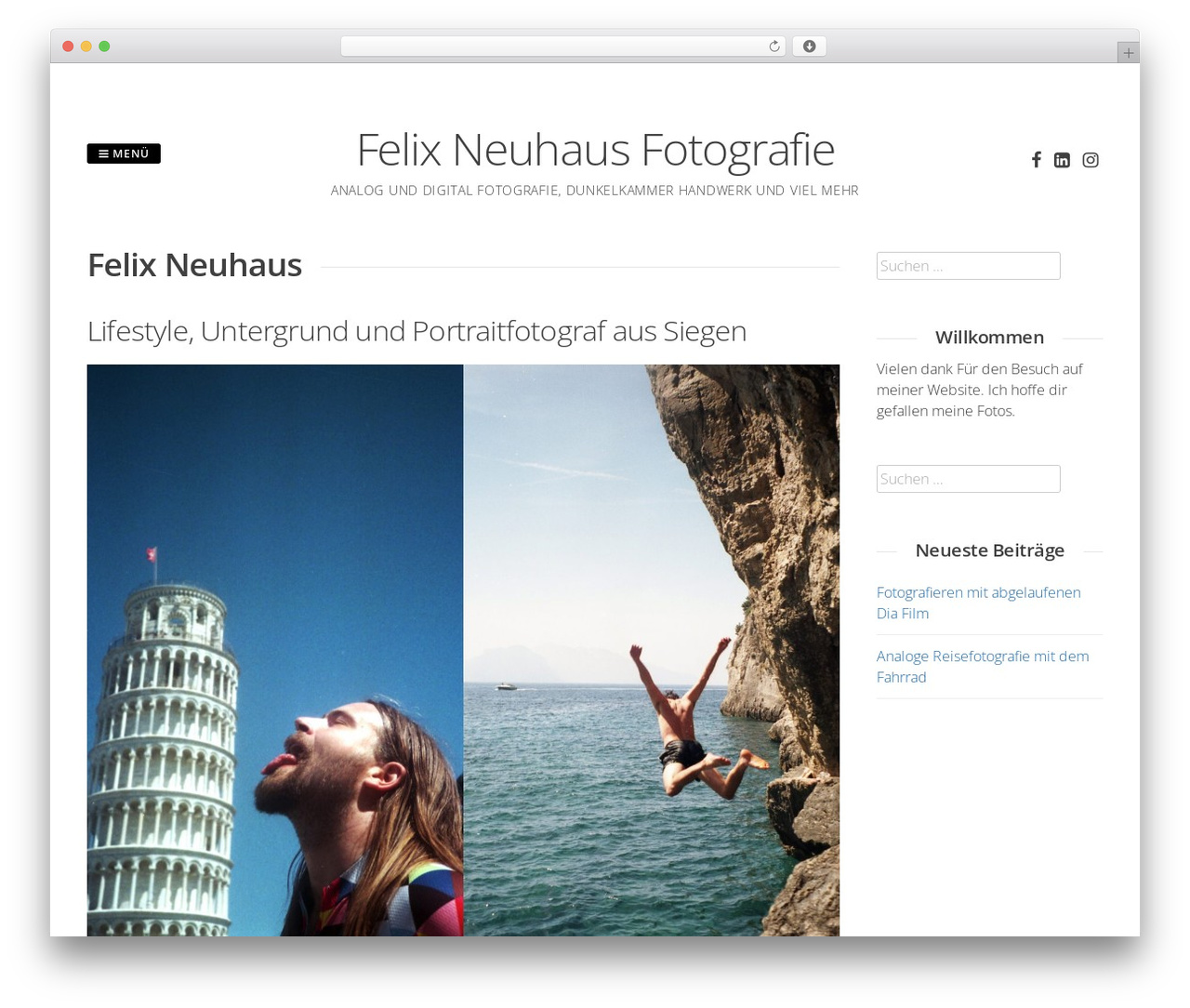The image size is (1190, 1008).
Task: Click the Willkommen widget title
Action: click(989, 338)
